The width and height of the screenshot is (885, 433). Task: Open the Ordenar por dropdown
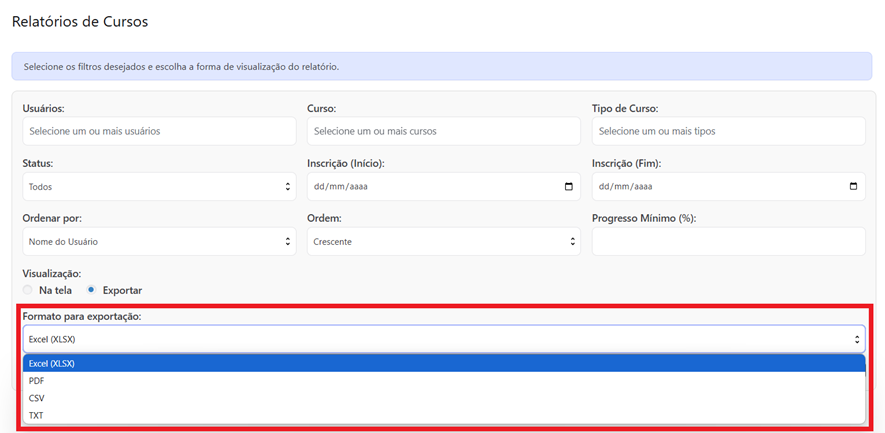(x=159, y=242)
